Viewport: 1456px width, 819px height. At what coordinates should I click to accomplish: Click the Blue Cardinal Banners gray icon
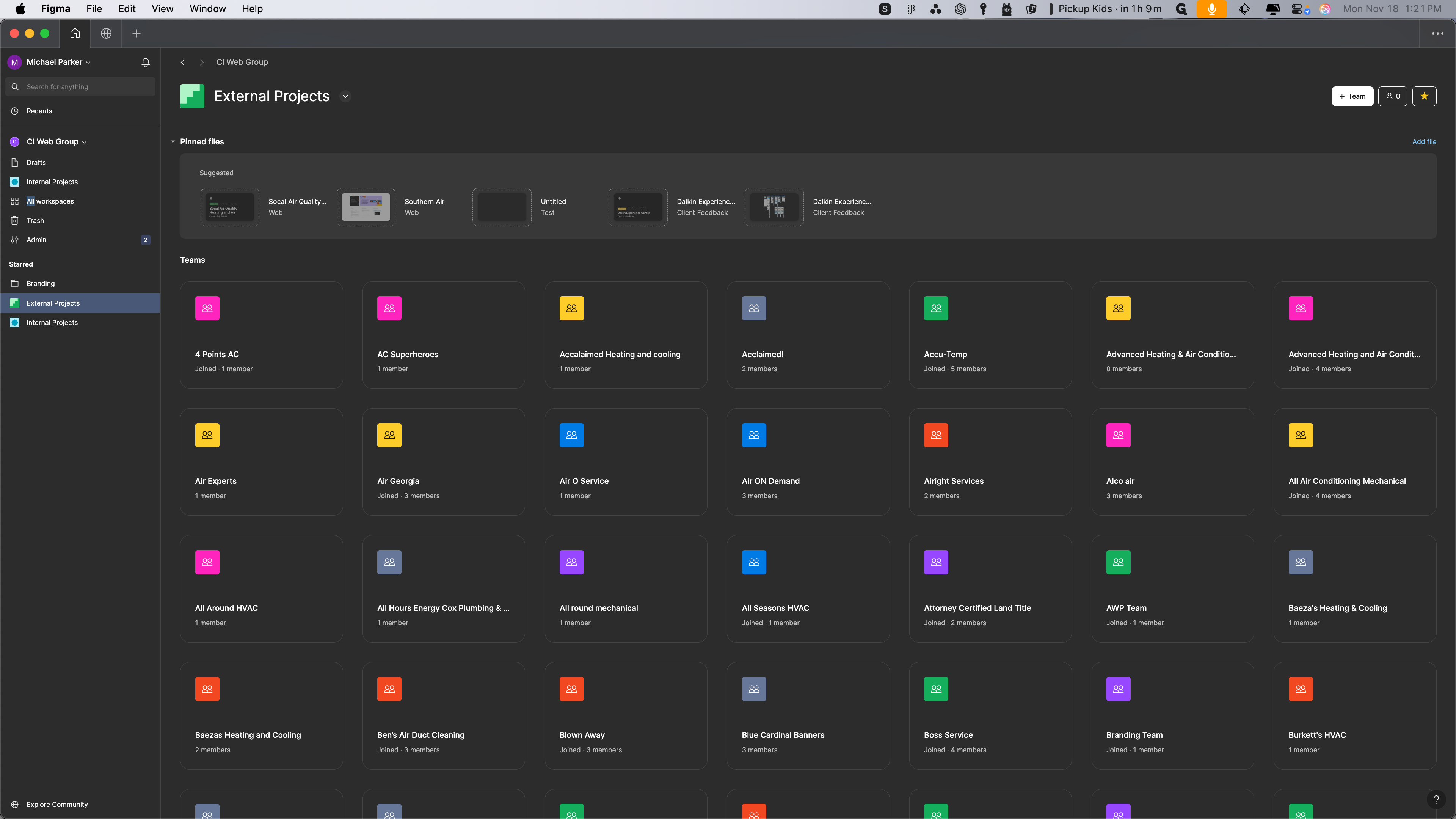[754, 689]
